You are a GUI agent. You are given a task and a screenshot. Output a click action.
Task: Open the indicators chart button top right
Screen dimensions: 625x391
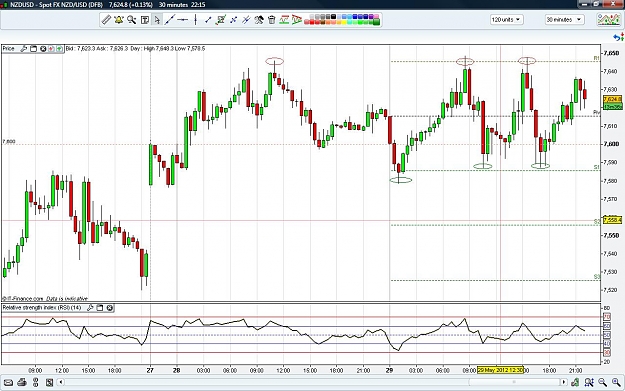pyautogui.click(x=609, y=20)
